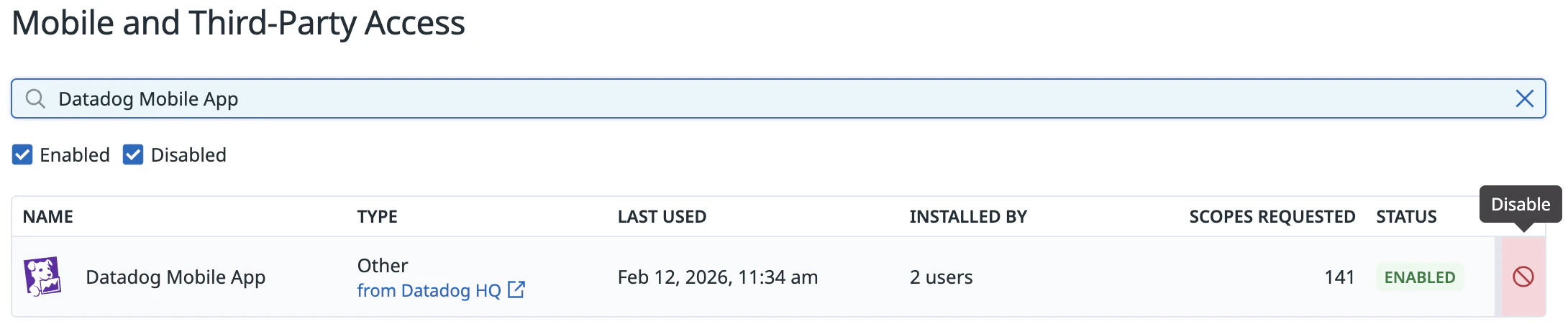Viewport: 1568px width, 324px height.
Task: Sort by the Name column header
Action: coord(48,216)
